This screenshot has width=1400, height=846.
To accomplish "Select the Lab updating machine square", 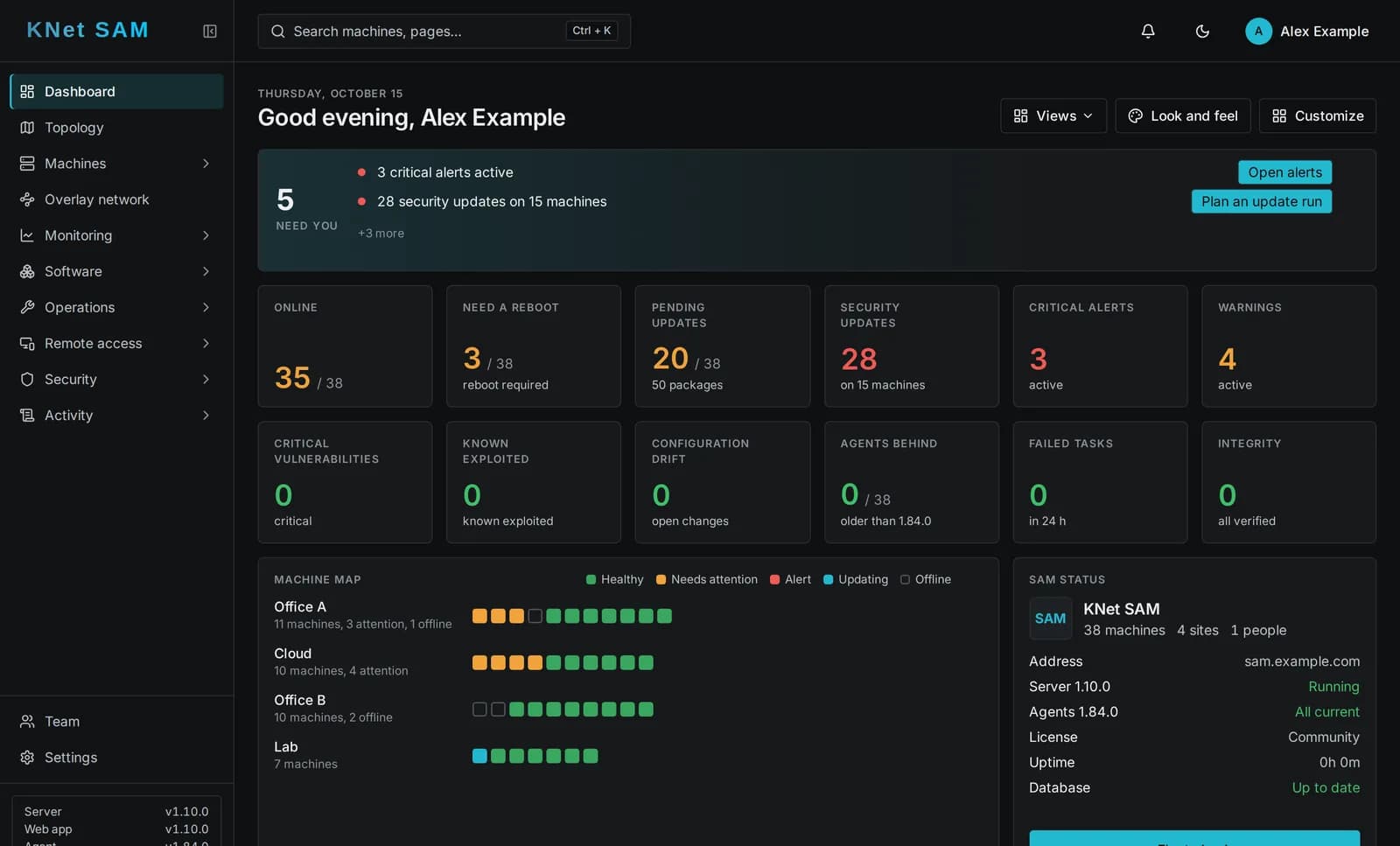I will pos(479,756).
